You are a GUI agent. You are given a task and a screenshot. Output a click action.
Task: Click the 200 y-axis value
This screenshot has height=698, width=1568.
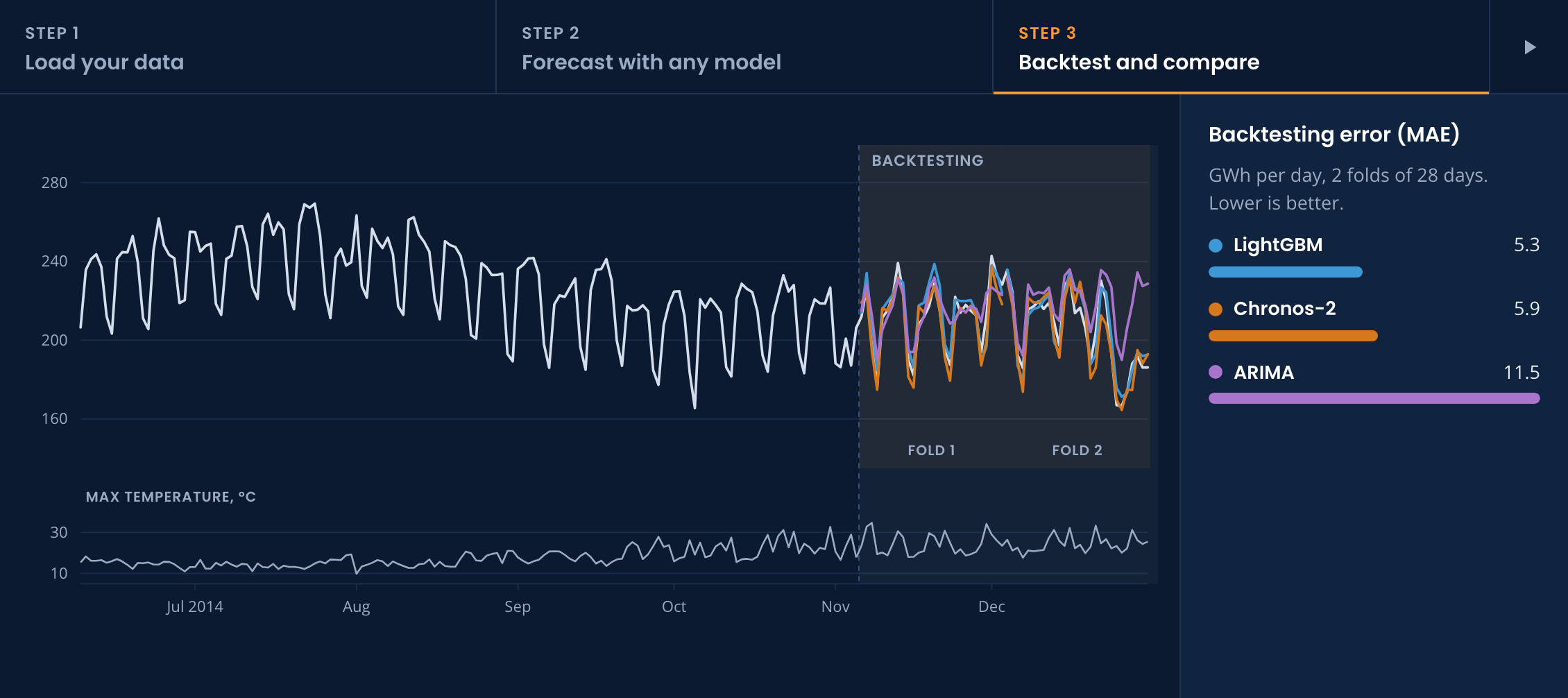(x=54, y=341)
